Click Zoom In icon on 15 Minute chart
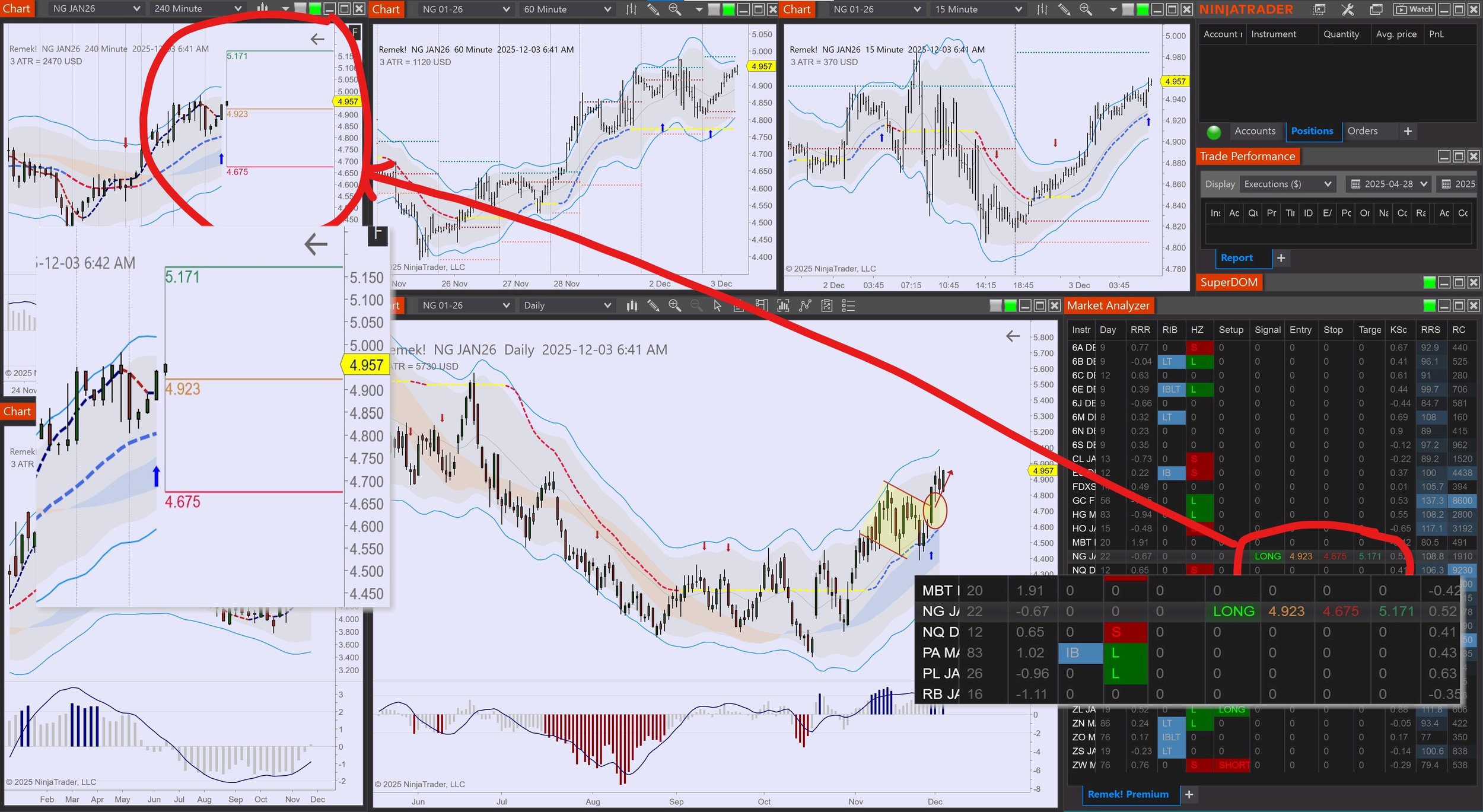 (1086, 9)
